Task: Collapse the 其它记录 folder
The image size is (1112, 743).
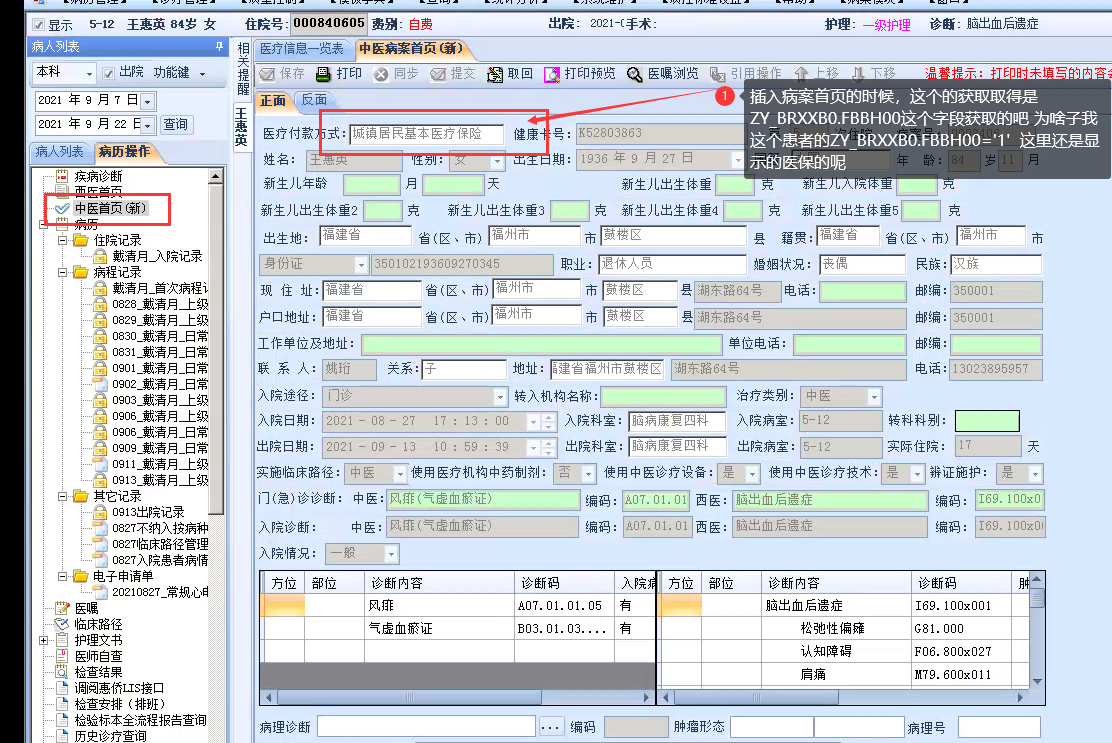Action: click(62, 496)
